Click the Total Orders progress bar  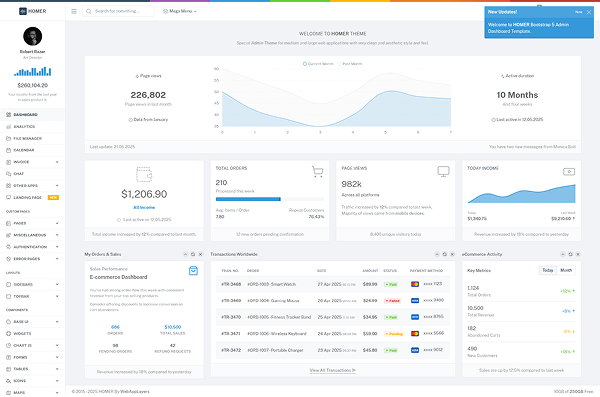[270, 199]
